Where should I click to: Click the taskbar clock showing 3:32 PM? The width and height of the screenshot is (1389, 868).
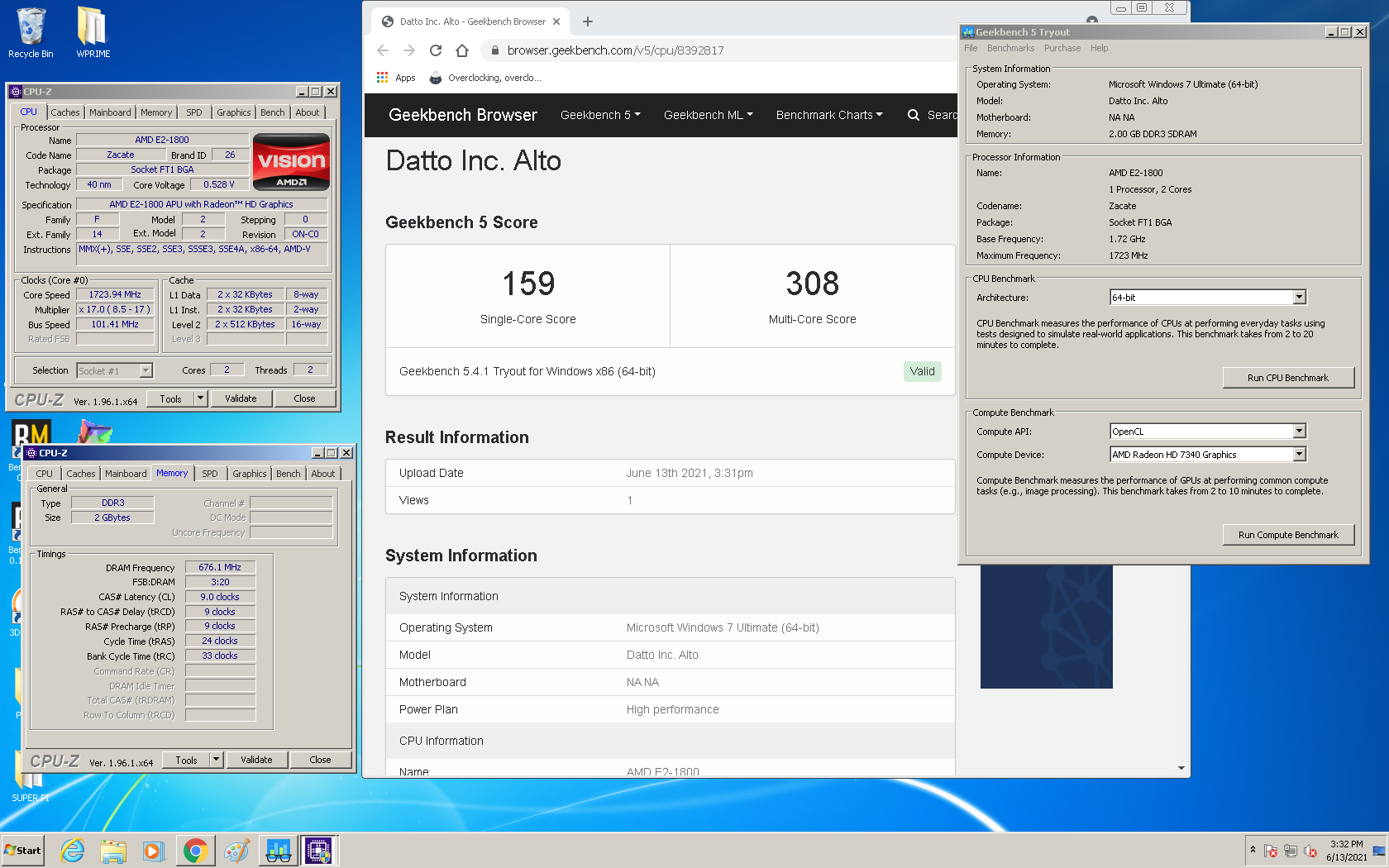(x=1347, y=851)
